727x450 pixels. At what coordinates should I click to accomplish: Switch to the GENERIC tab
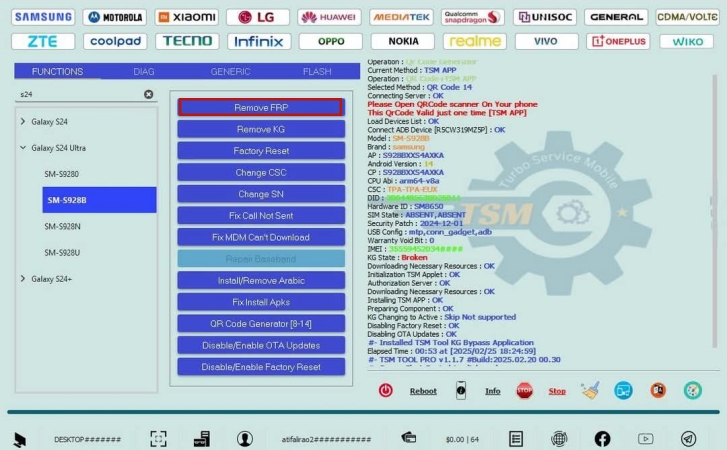230,71
